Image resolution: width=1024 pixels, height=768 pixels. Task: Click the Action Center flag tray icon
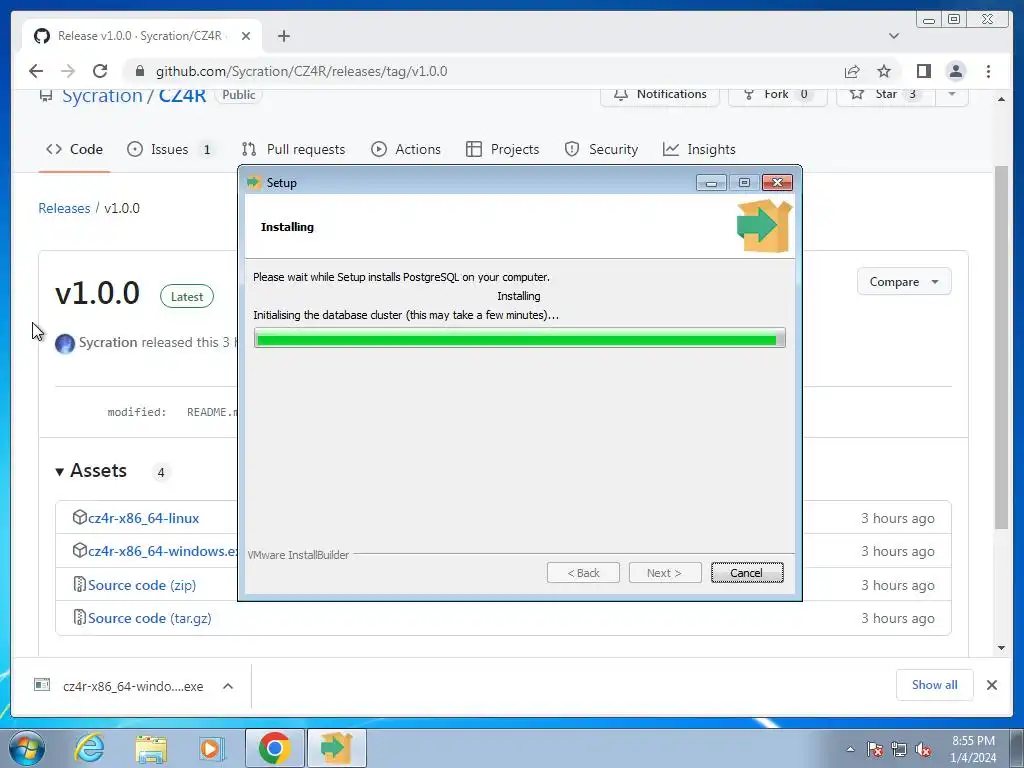(875, 749)
